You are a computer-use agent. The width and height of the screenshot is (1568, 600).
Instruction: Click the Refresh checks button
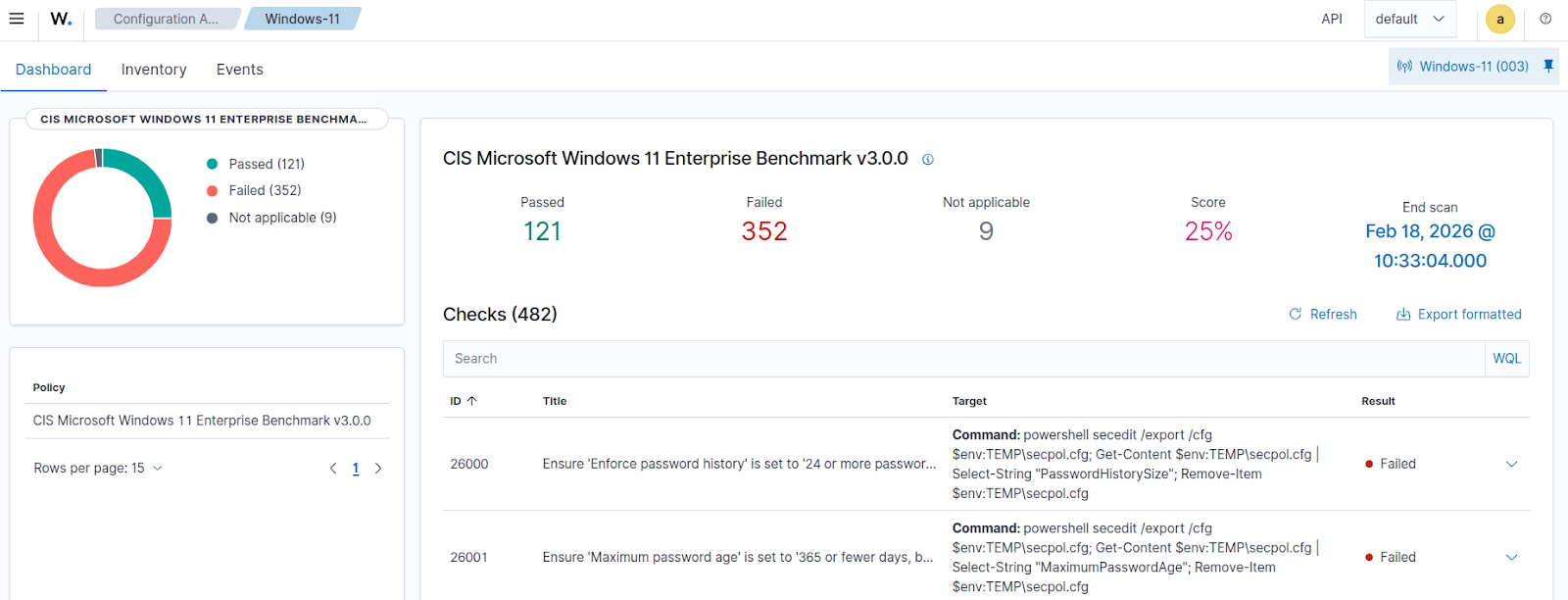[1323, 315]
